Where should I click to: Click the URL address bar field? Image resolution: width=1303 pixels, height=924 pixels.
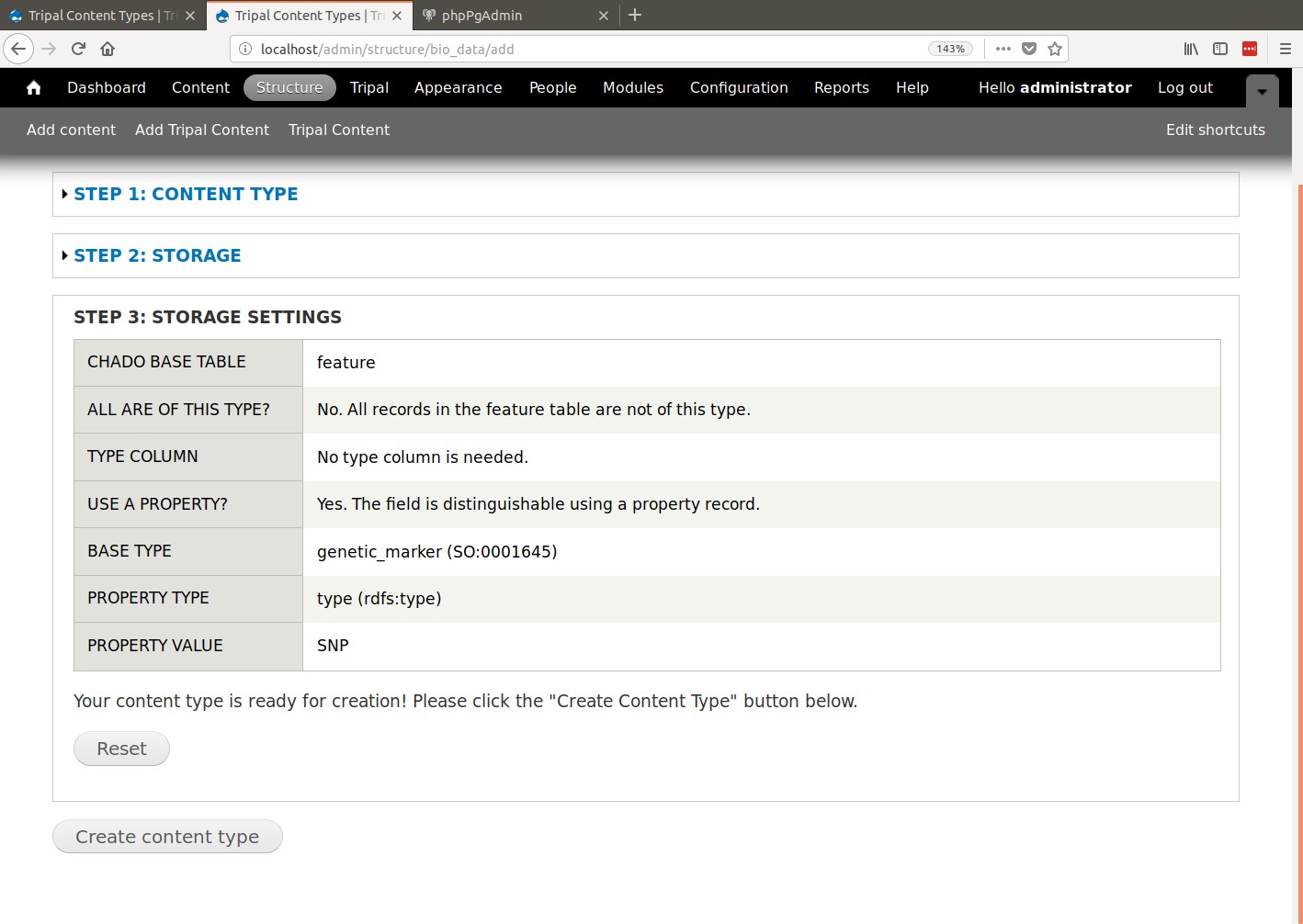(x=588, y=49)
